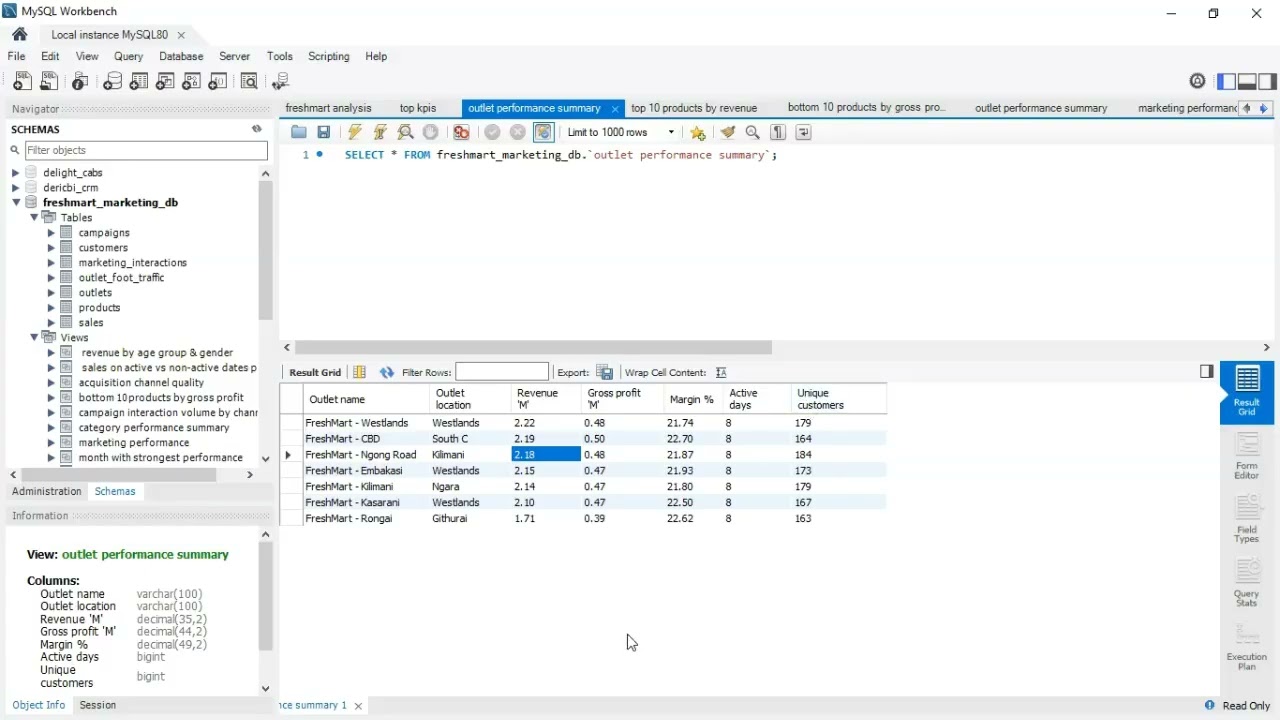Open the Query menu
The width and height of the screenshot is (1280, 720).
pos(129,56)
